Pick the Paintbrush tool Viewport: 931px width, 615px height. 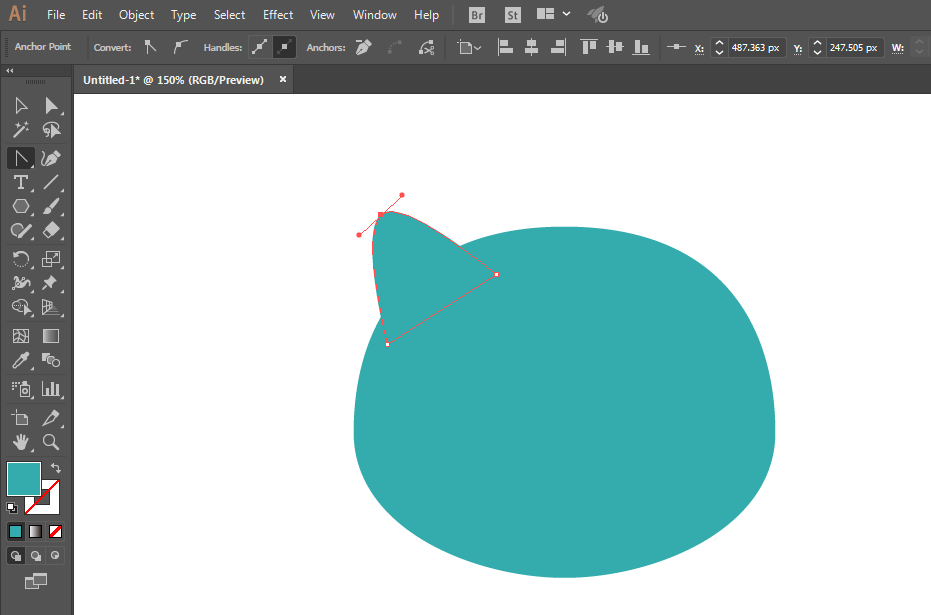point(51,206)
